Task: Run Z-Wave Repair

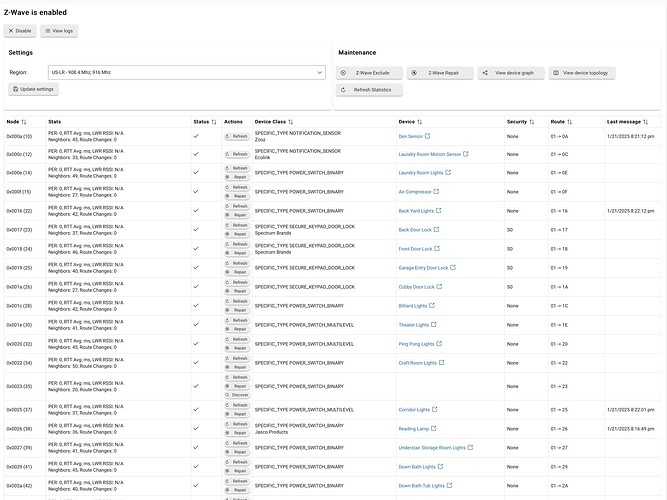Action: coord(440,73)
